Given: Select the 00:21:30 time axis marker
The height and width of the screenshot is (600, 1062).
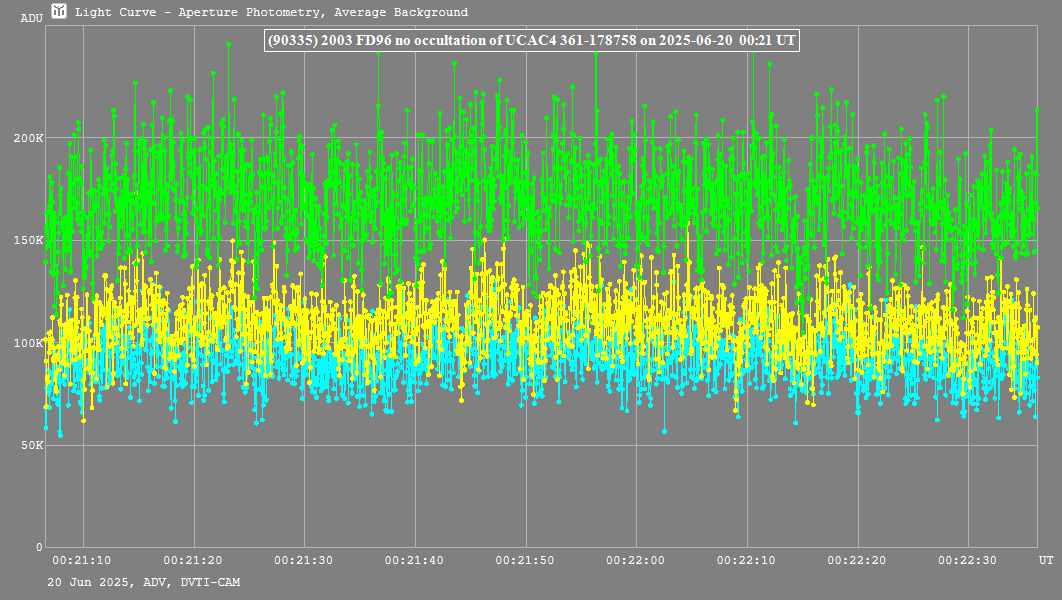Looking at the screenshot, I should 303,561.
